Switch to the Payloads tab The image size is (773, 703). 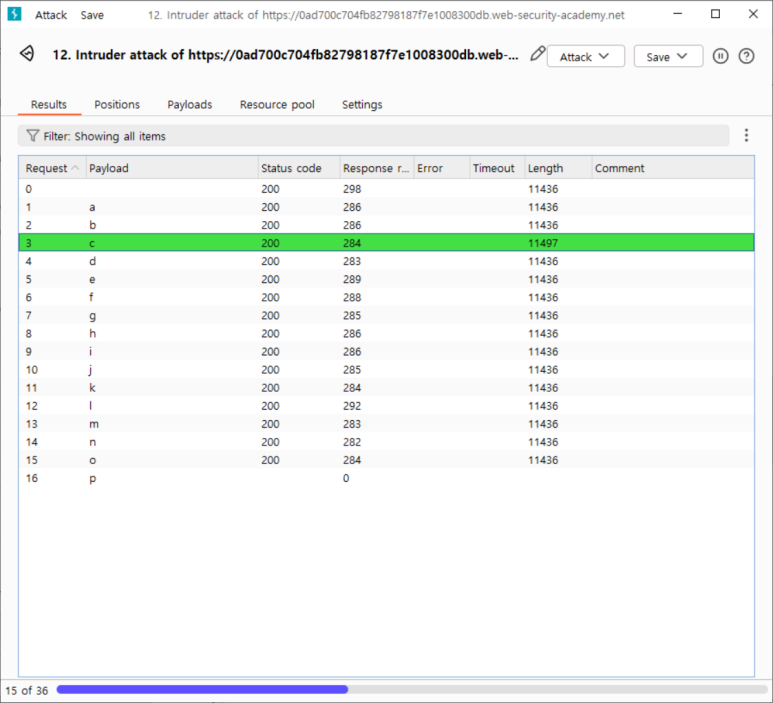(190, 105)
